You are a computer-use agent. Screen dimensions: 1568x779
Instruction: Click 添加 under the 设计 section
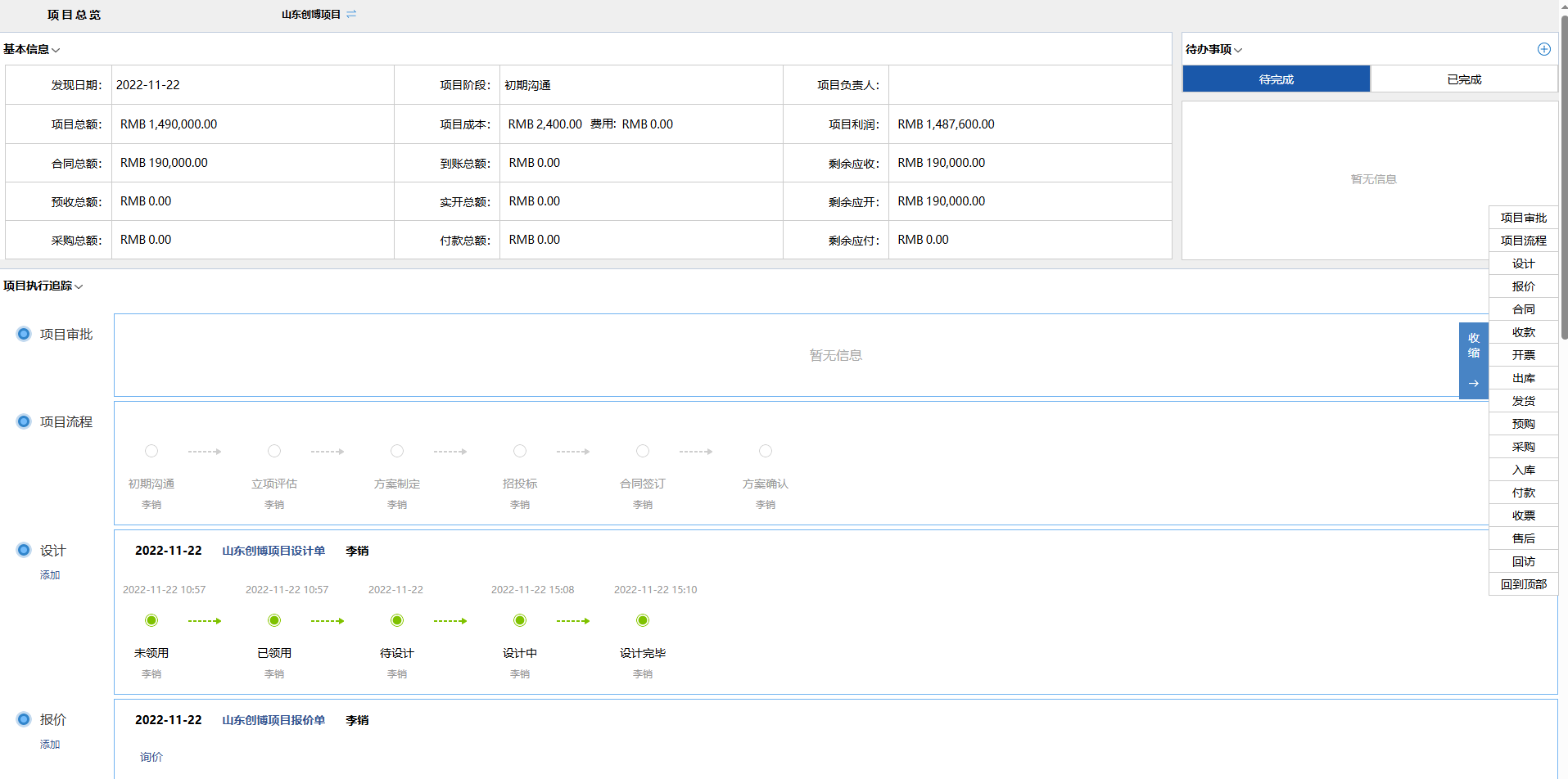(50, 575)
